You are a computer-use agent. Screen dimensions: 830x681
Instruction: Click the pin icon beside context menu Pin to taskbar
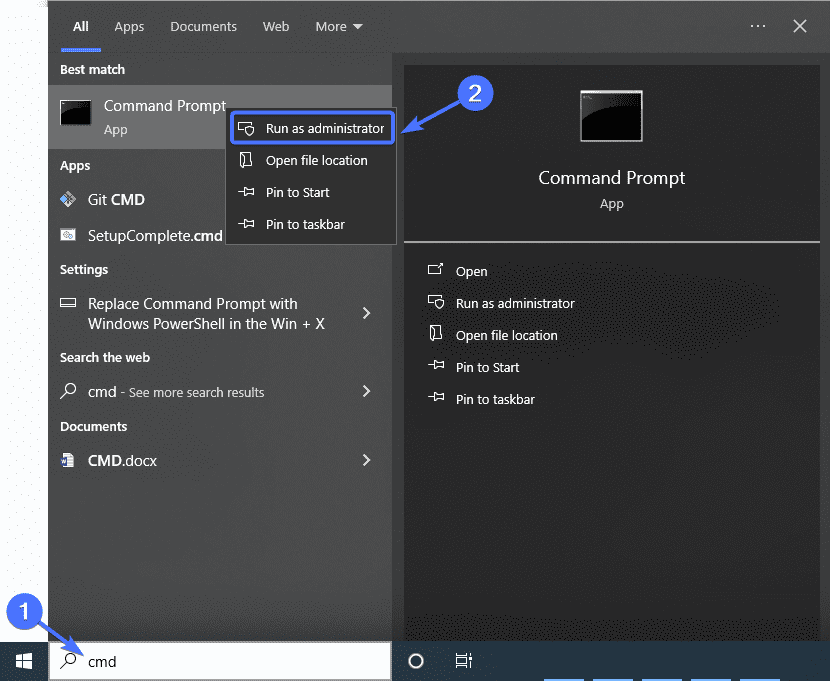246,224
